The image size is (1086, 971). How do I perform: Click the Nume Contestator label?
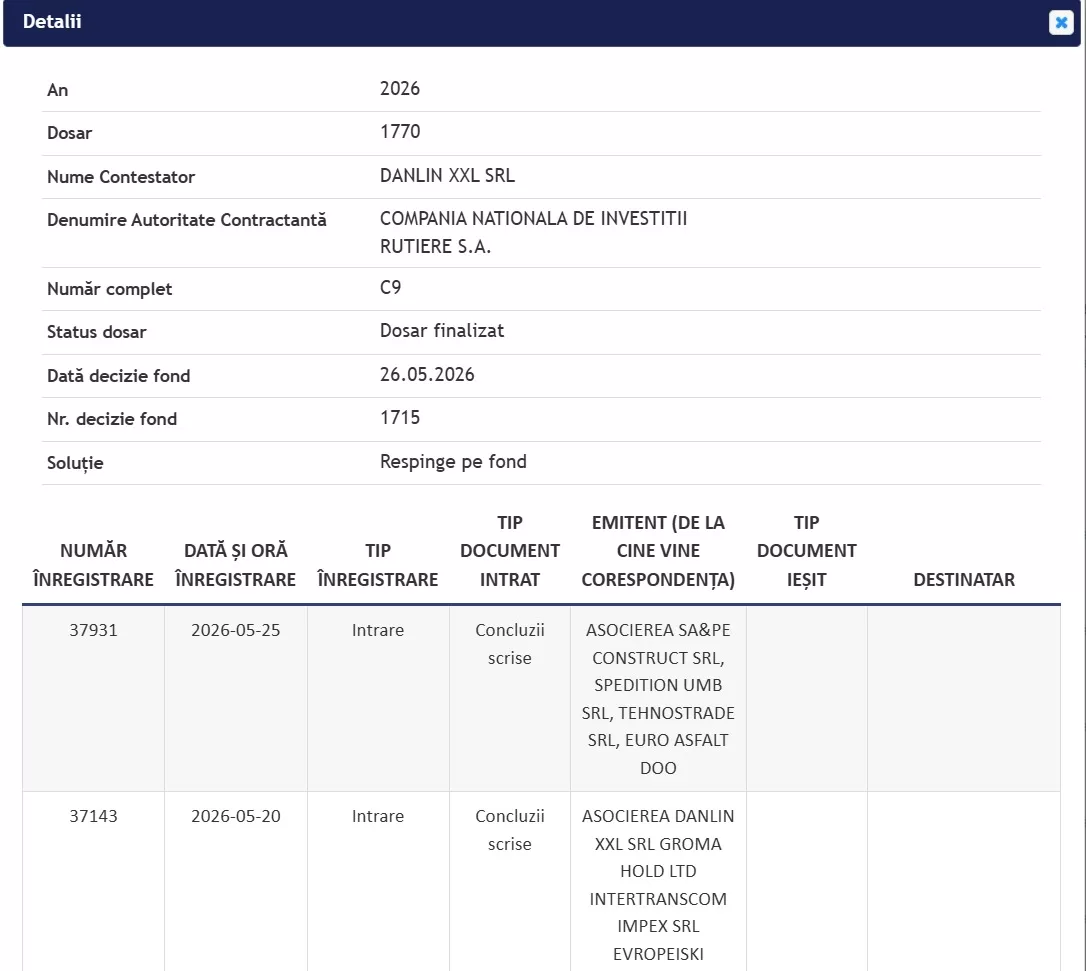click(x=121, y=177)
